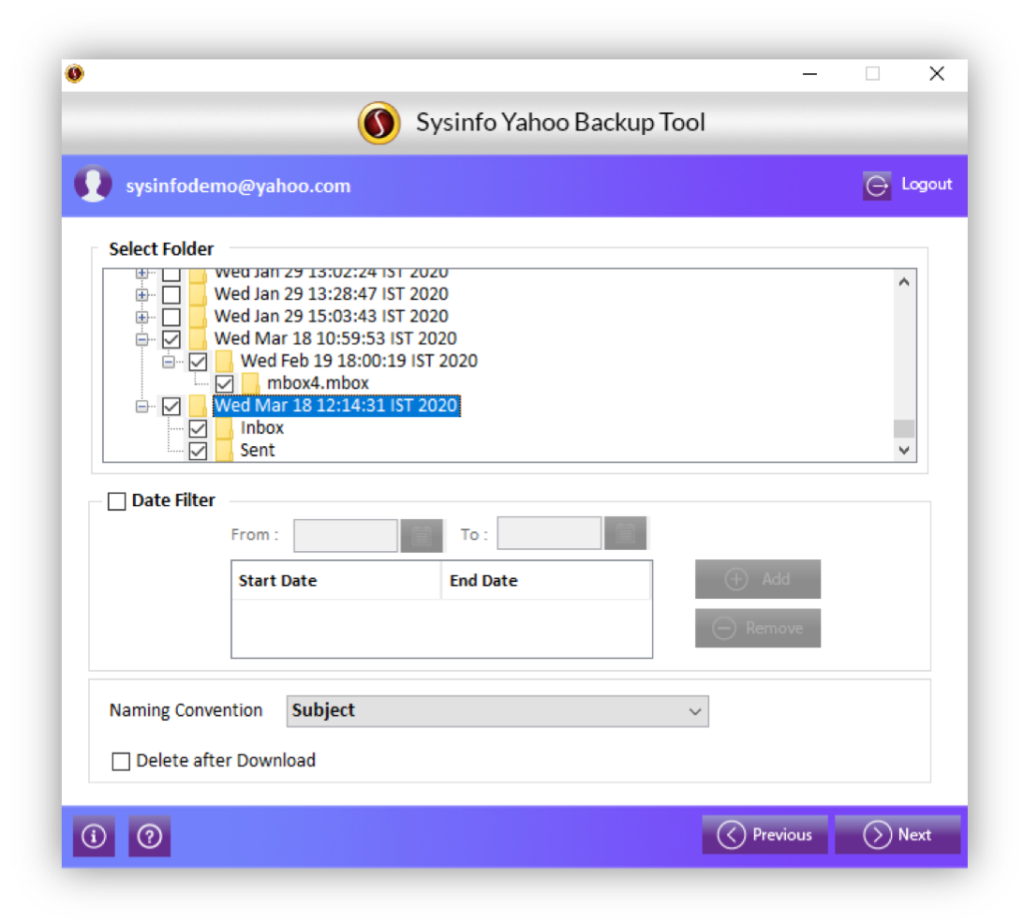The width and height of the screenshot is (1024, 923).
Task: Click the app icon in title bar
Action: (74, 73)
